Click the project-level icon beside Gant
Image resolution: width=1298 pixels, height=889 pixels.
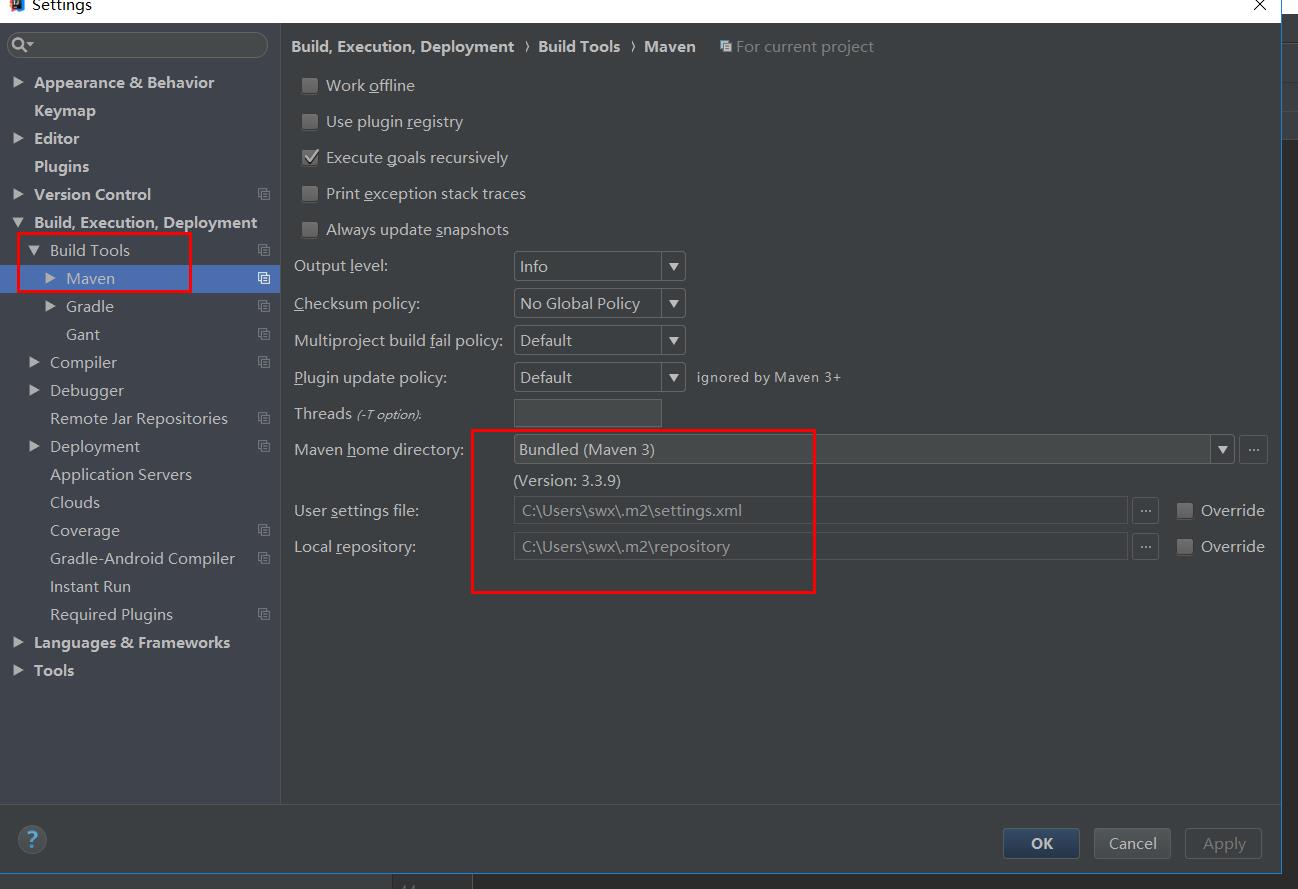(x=264, y=334)
